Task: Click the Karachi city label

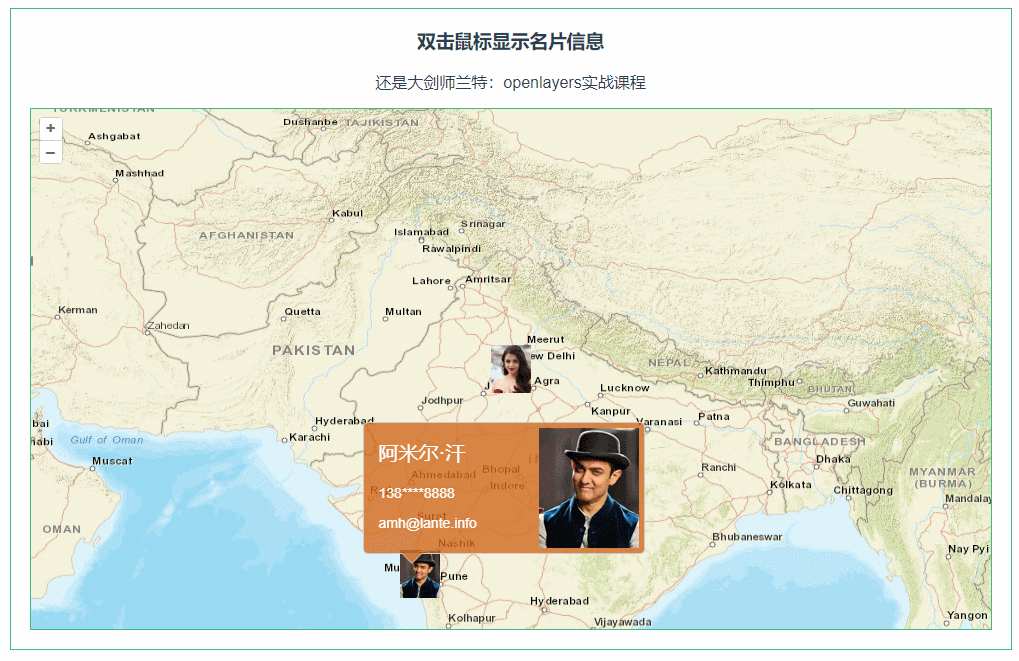Action: (309, 438)
